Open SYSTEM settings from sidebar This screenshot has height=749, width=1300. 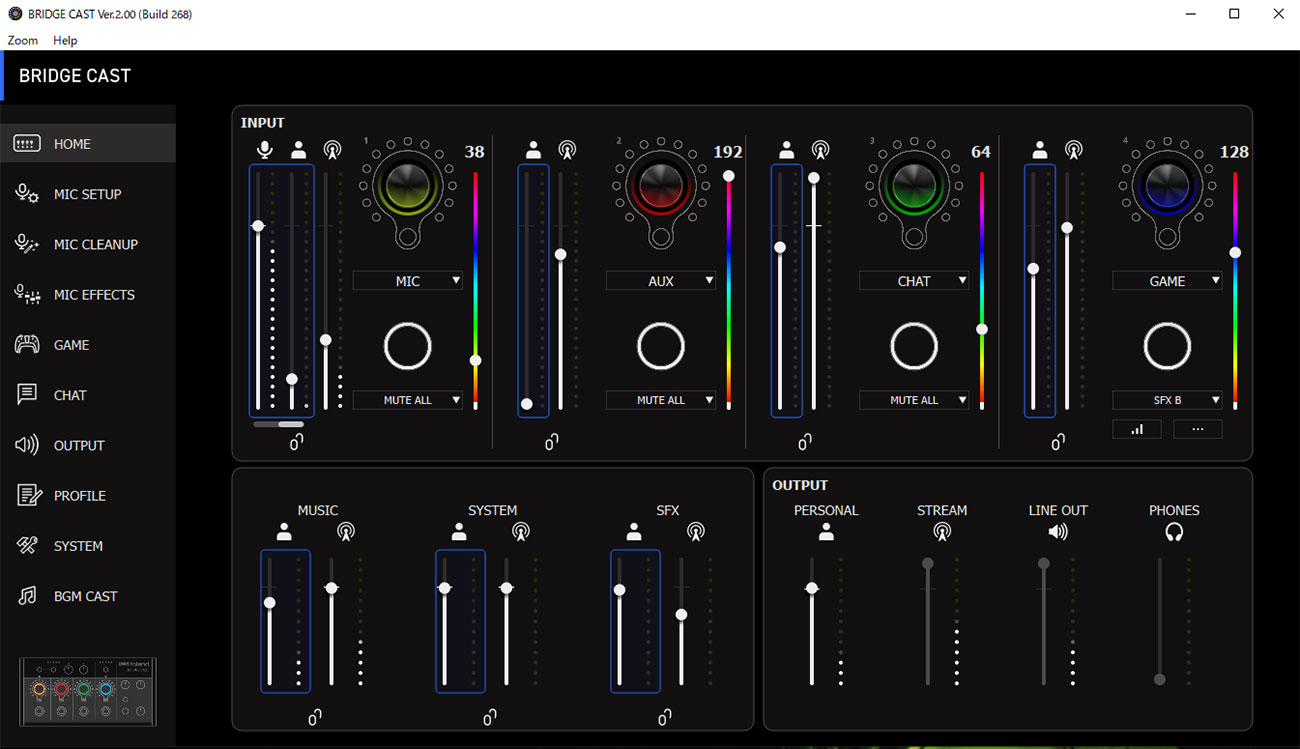click(x=88, y=546)
